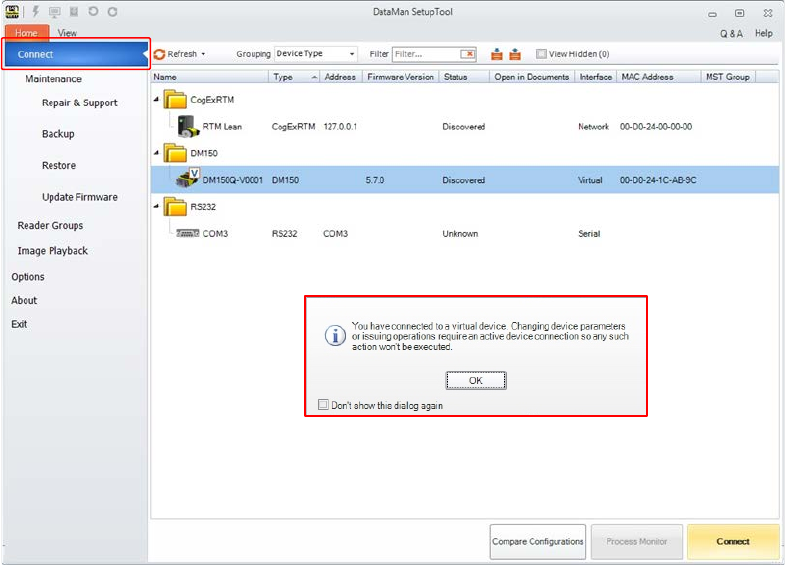Image resolution: width=785 pixels, height=565 pixels.
Task: Click the Compare Configurations button
Action: coord(538,541)
